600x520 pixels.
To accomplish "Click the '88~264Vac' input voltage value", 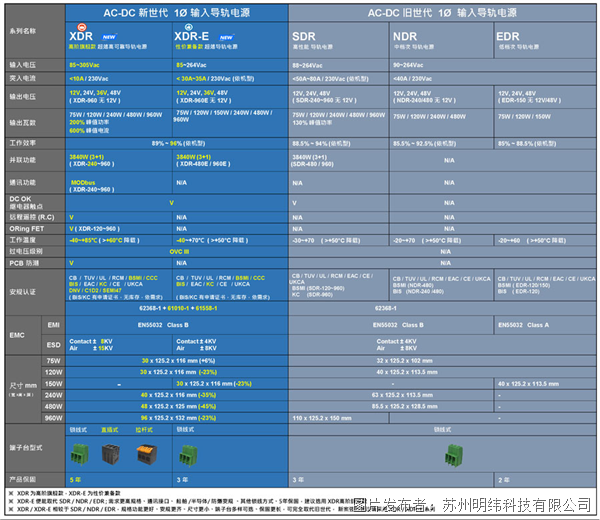I will coord(307,65).
